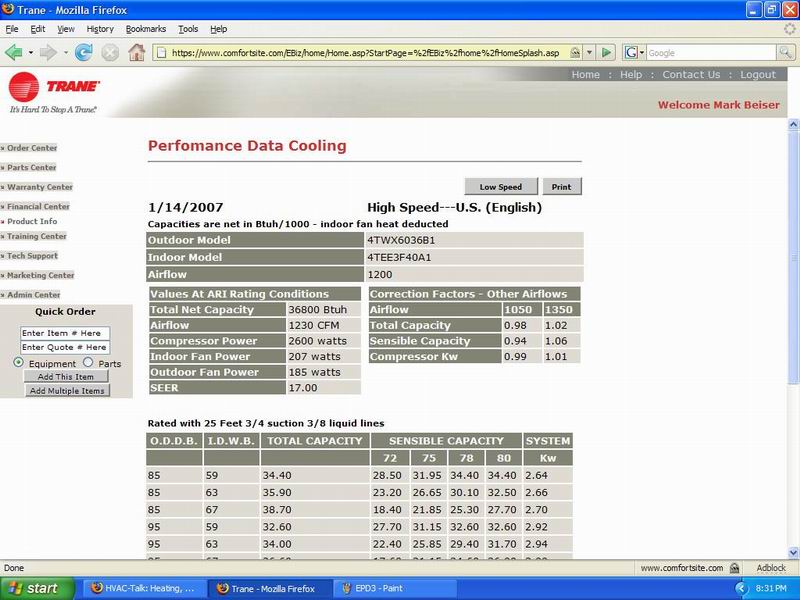Click the Google search engine icon
The height and width of the screenshot is (600, 800).
632,52
